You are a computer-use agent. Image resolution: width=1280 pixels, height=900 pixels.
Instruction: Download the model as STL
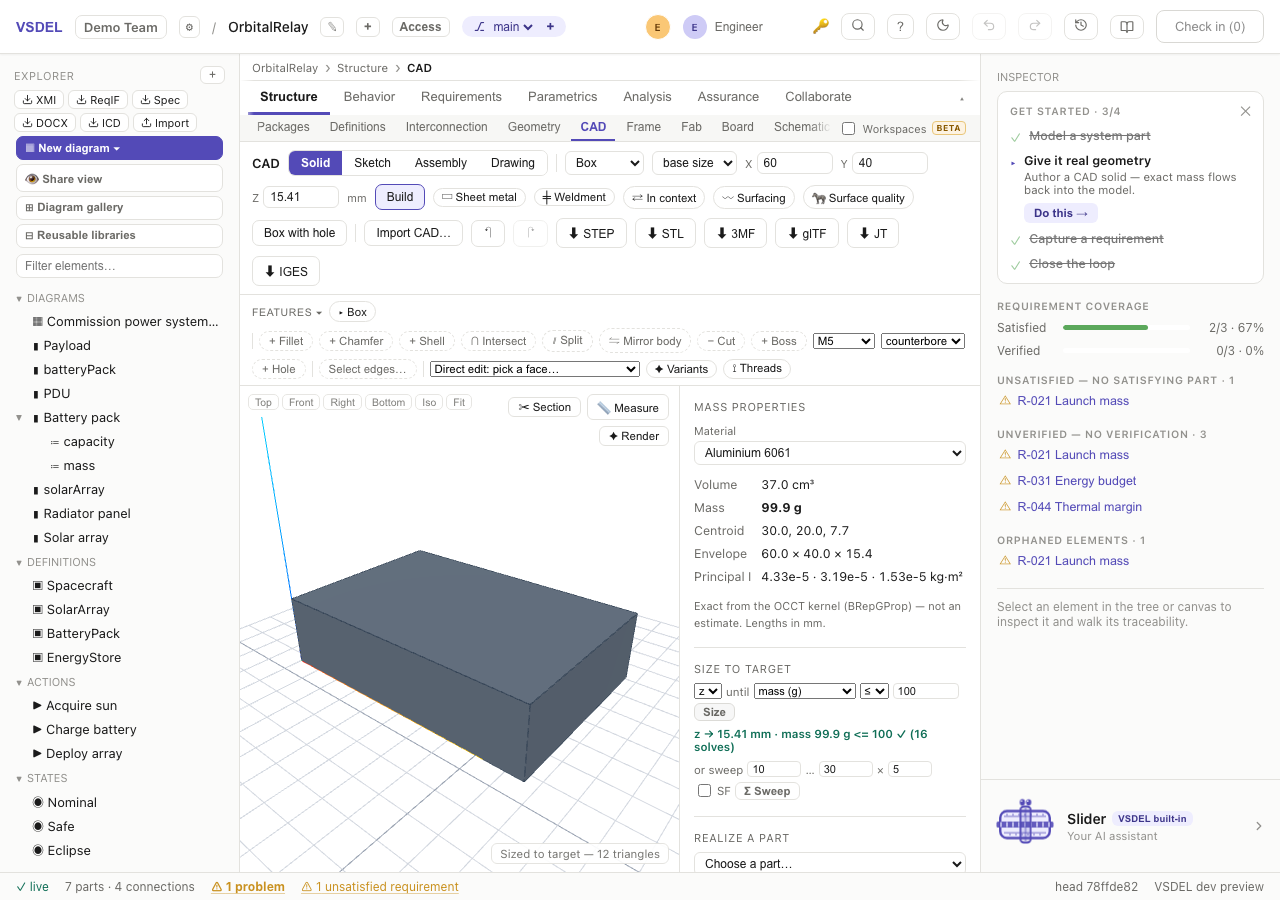coord(665,233)
